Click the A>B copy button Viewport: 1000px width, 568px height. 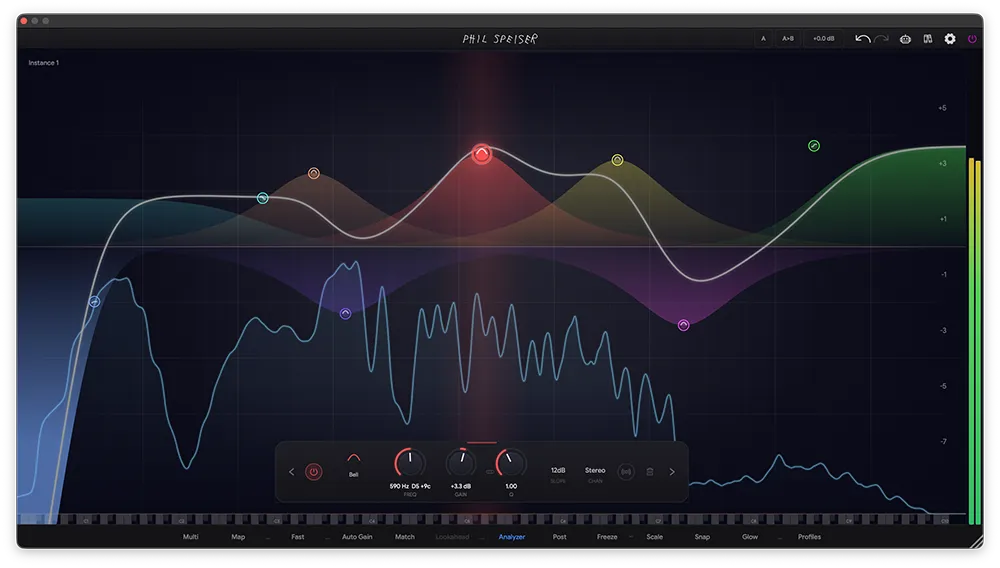788,39
